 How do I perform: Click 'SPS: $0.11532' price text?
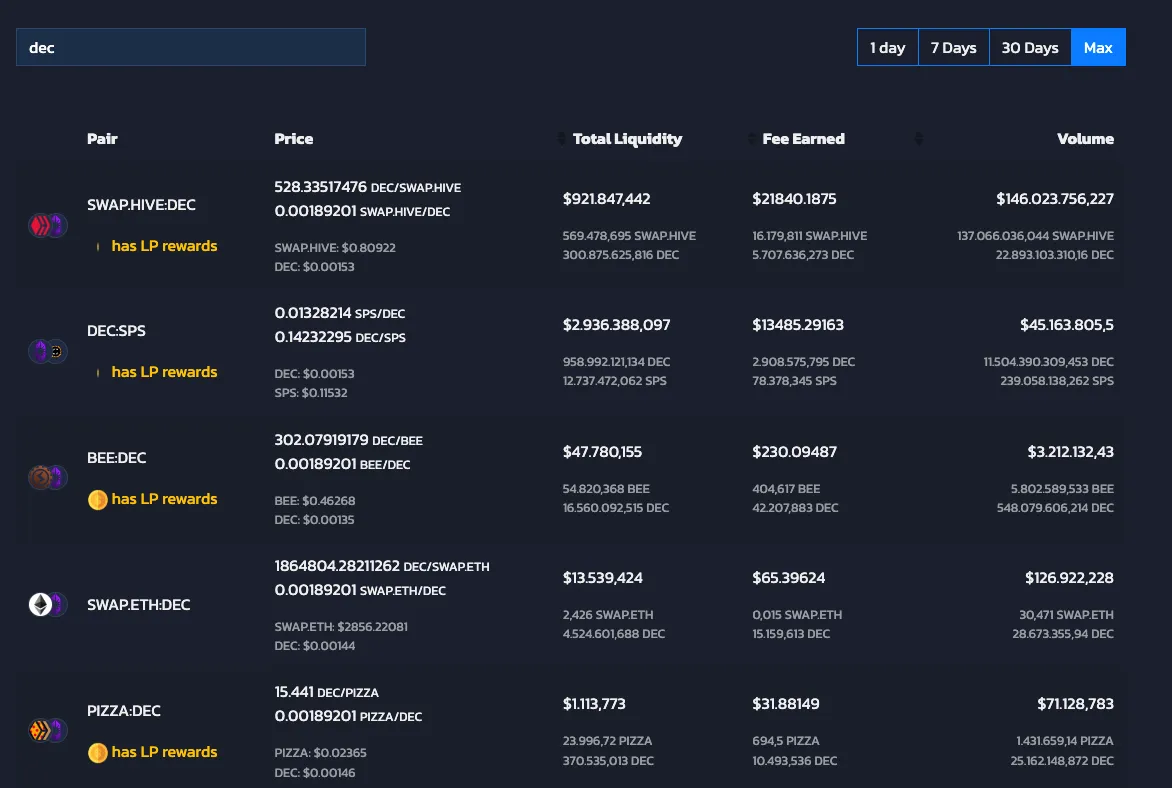311,393
